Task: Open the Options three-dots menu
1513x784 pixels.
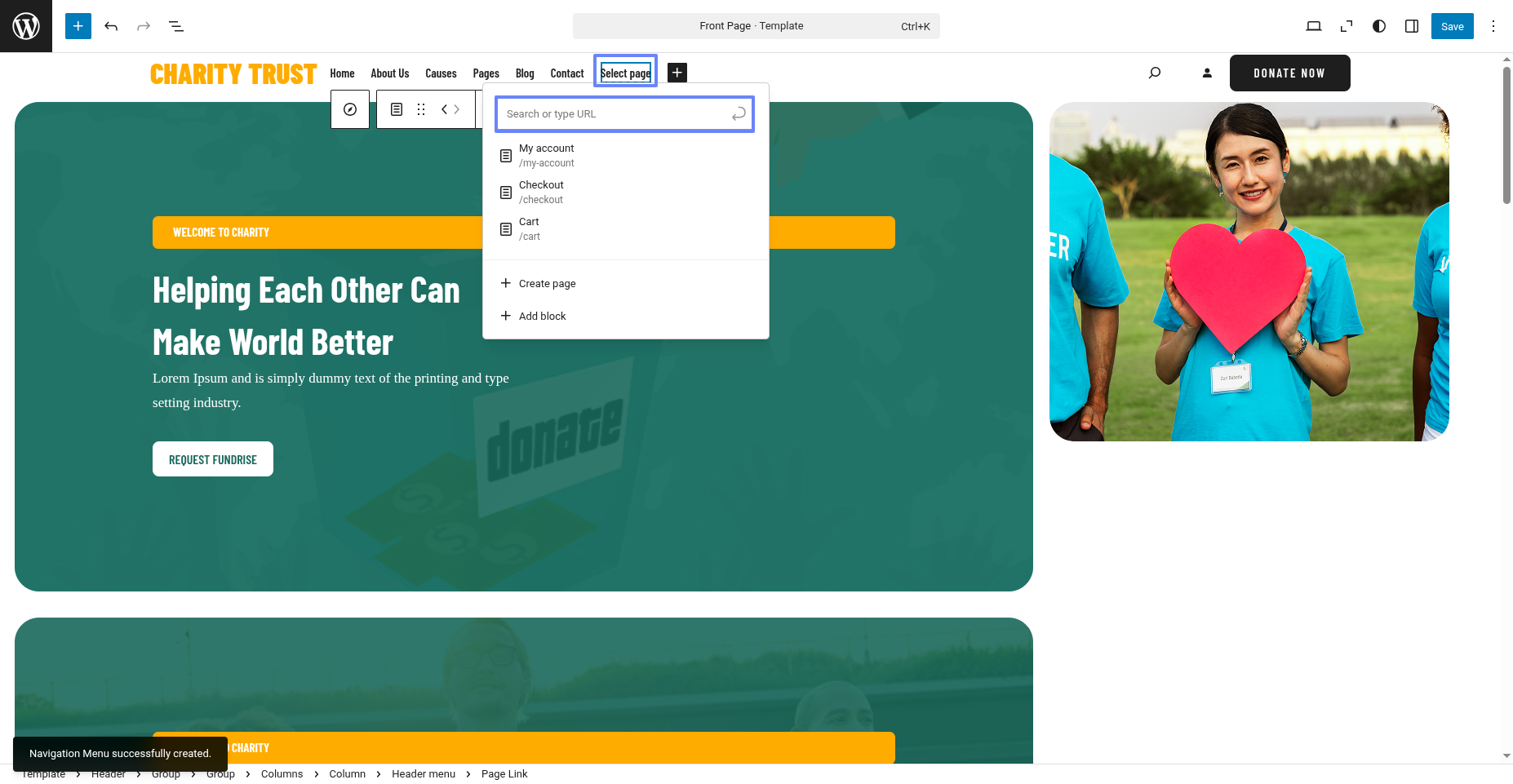Action: click(1493, 26)
